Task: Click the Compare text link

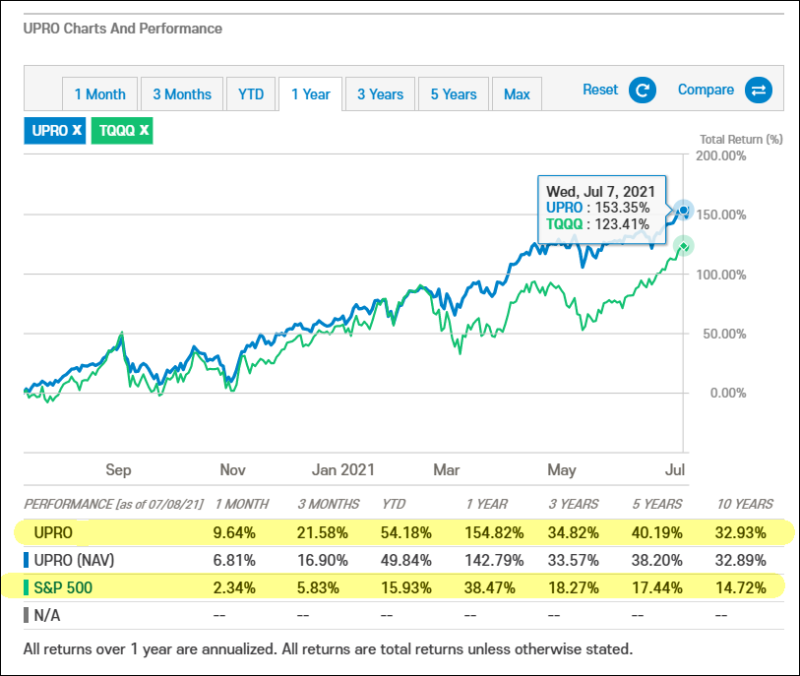Action: (706, 90)
